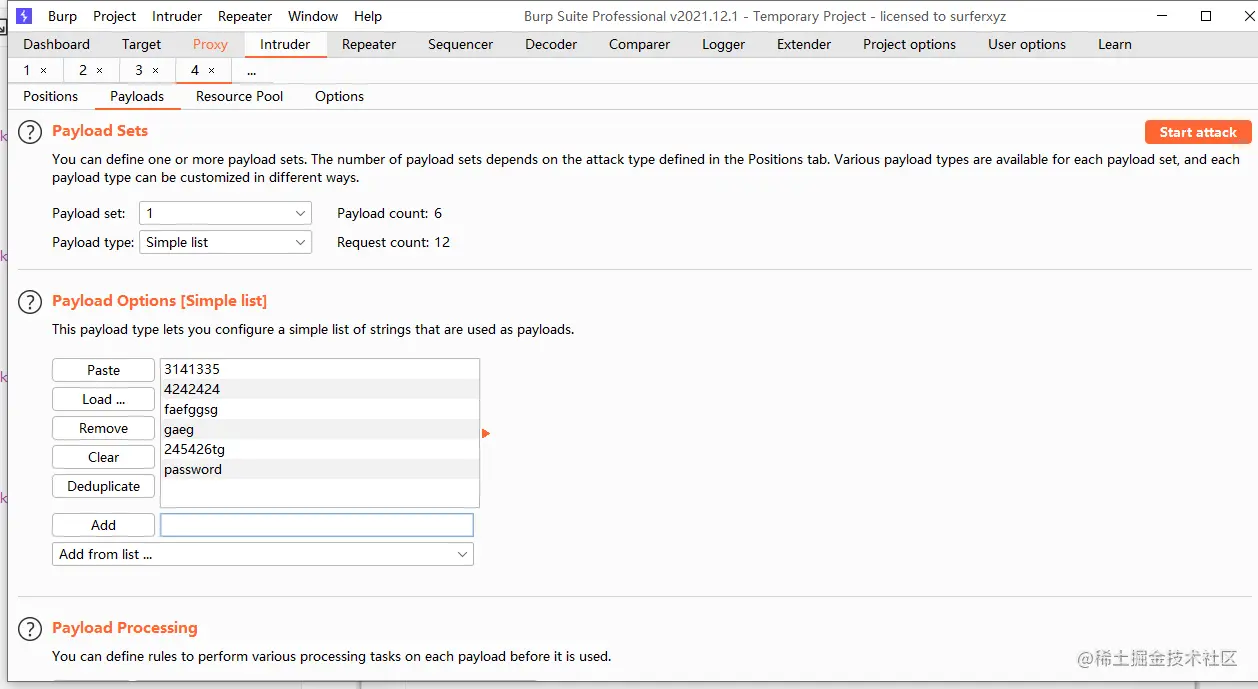Add new Intruder tab via ellipsis
This screenshot has height=689, width=1258.
[251, 70]
